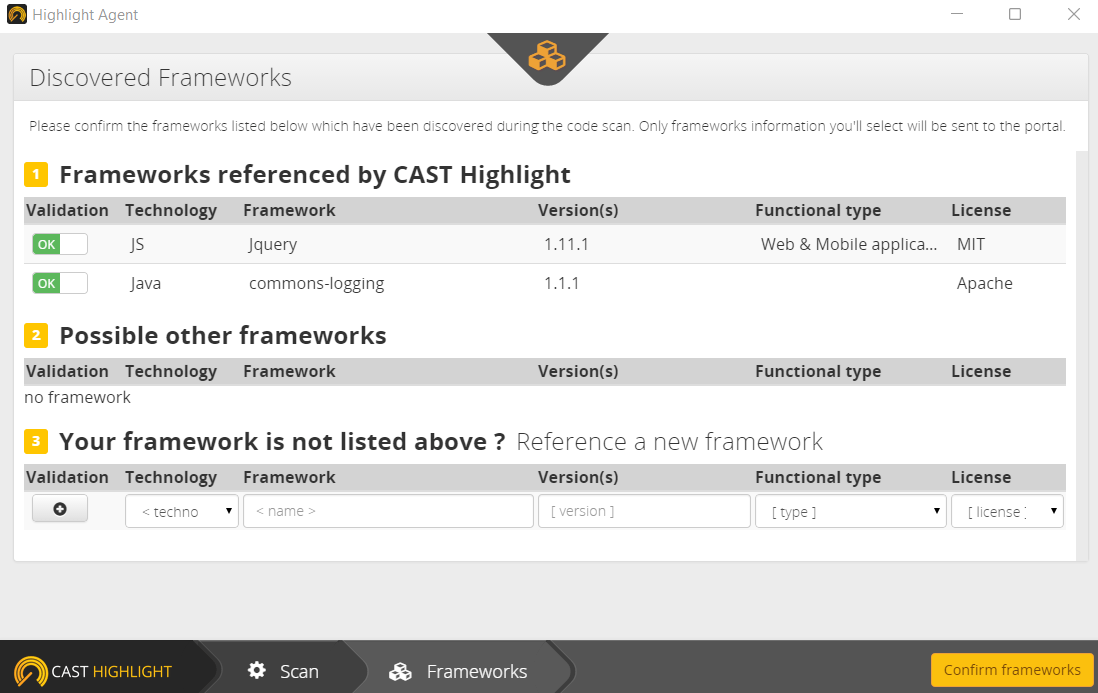Close the Highlight Agent window
1098x693 pixels.
[1073, 14]
